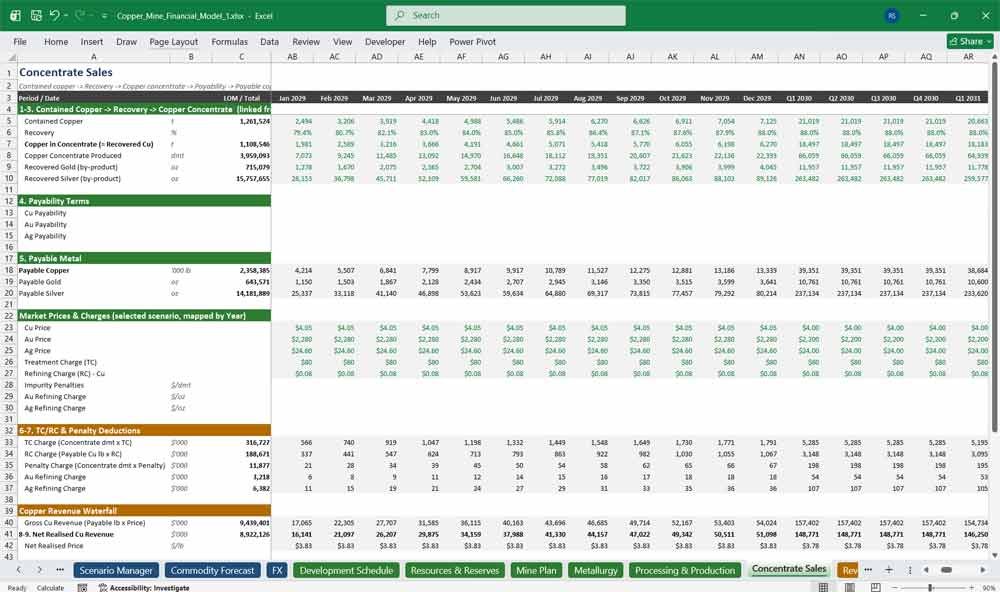Switch to the FX sheet tab
Viewport: 1000px width, 592px height.
tap(277, 570)
